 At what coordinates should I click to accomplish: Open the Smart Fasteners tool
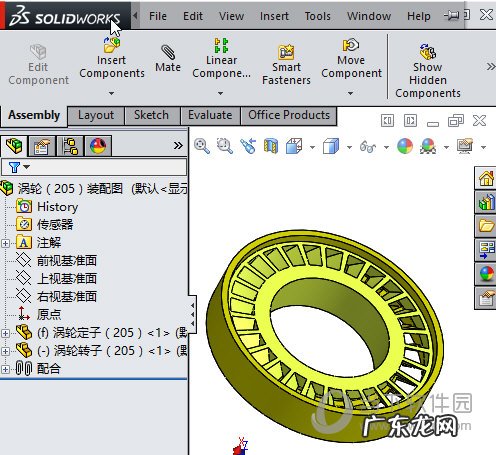[x=286, y=65]
